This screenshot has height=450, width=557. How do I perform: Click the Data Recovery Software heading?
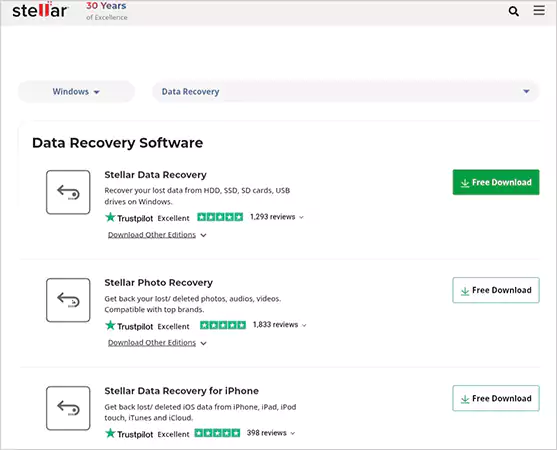[118, 143]
